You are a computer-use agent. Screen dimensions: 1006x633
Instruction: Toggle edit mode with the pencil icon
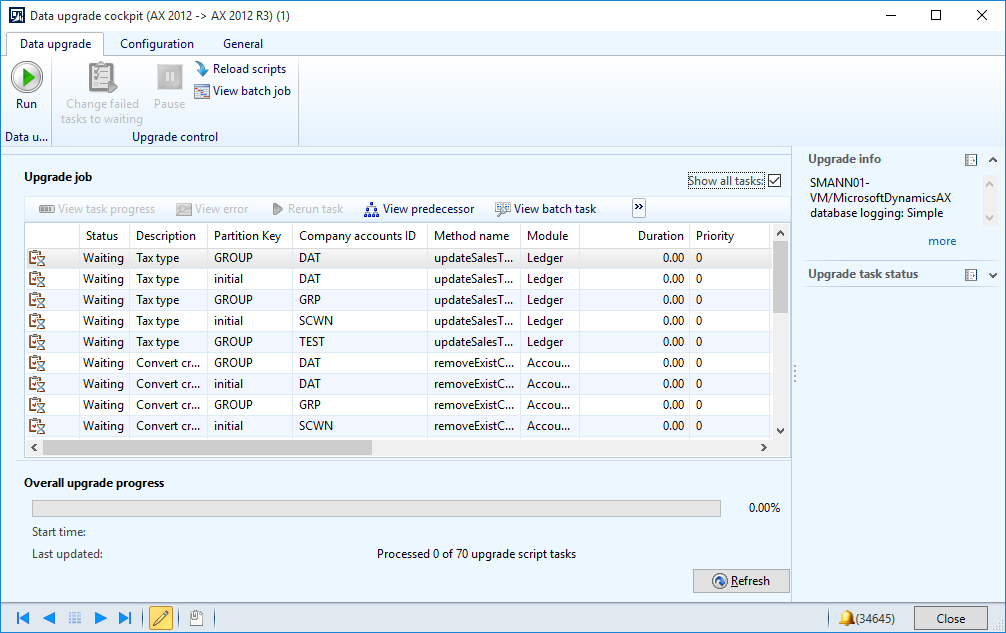[161, 618]
